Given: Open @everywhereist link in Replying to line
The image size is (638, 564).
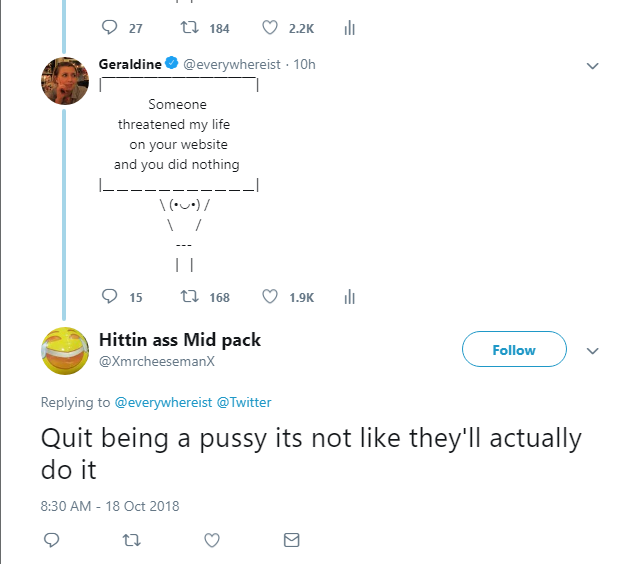Looking at the screenshot, I should click(163, 402).
